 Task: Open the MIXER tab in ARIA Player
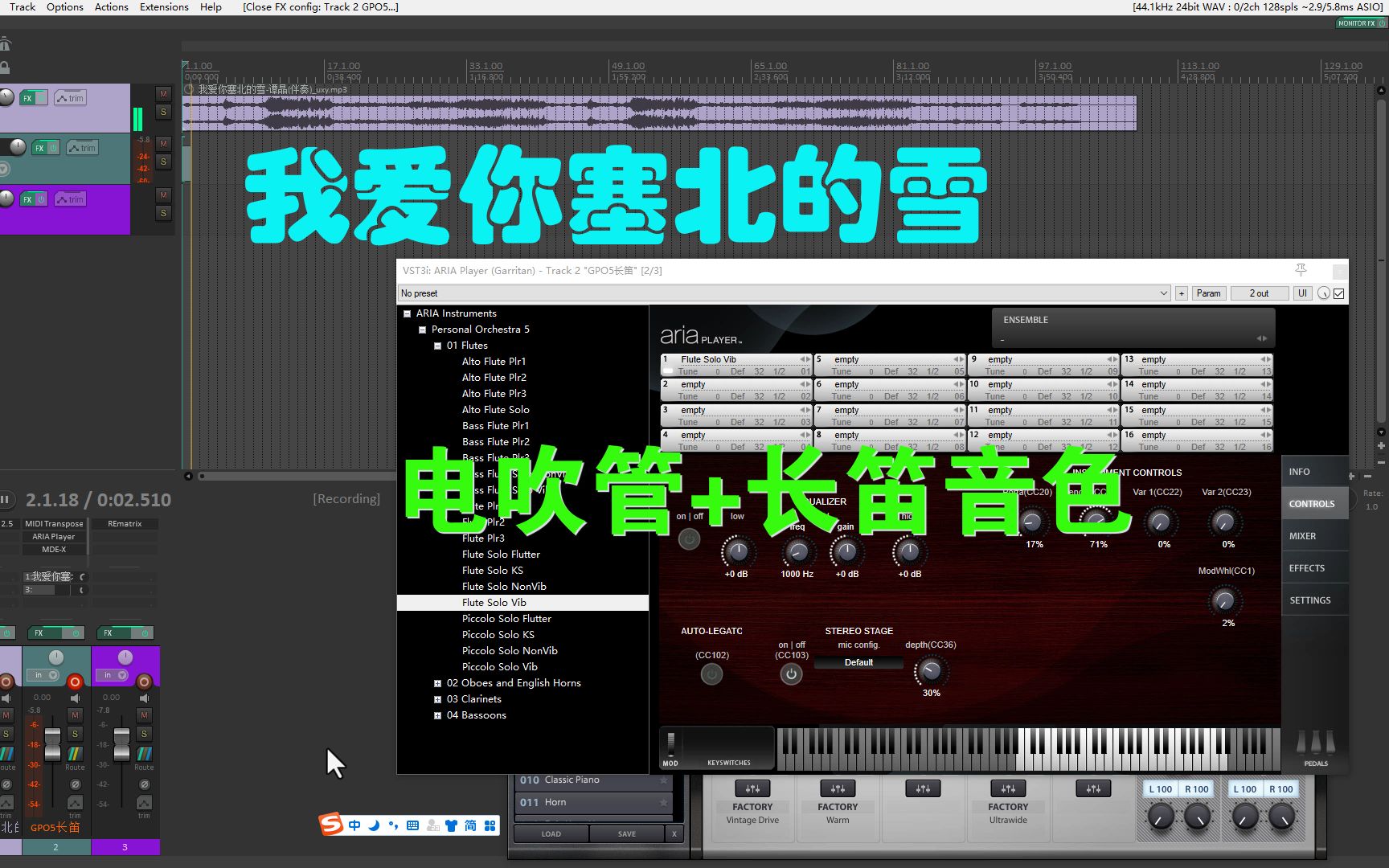click(1315, 536)
